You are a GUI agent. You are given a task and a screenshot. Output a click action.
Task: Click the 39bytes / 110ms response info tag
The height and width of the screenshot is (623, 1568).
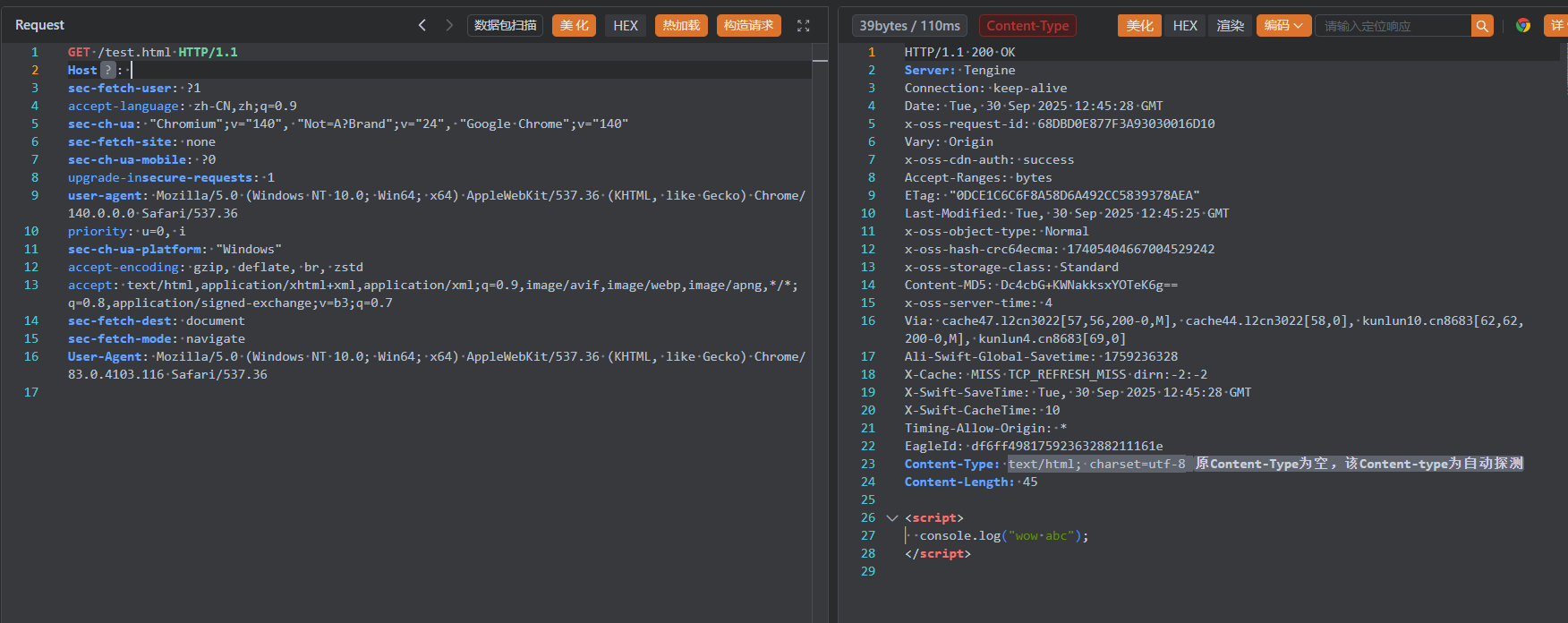point(909,26)
